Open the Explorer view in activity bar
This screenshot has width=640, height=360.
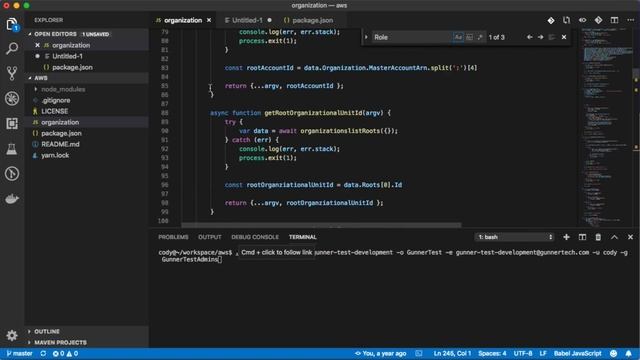pos(12,24)
